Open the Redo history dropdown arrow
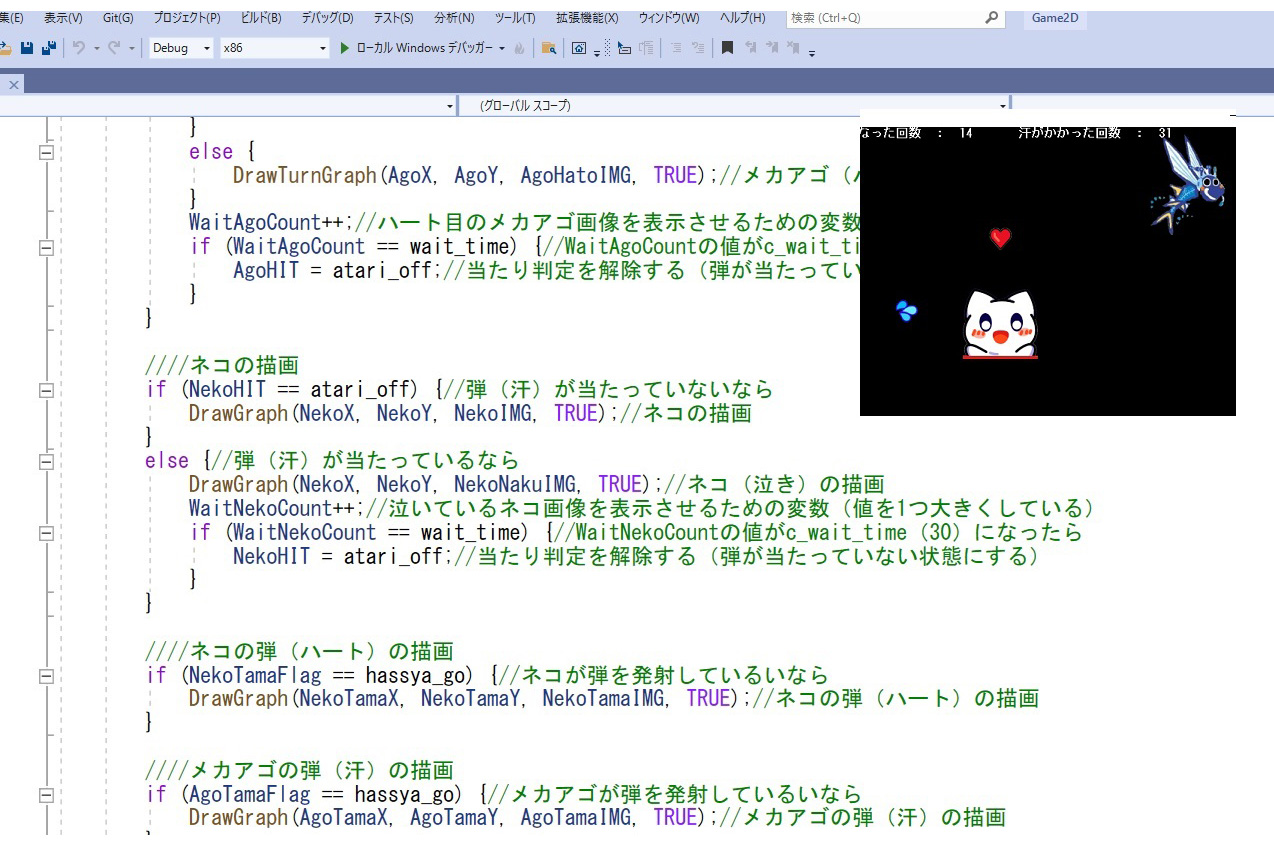The image size is (1274, 846). point(132,48)
